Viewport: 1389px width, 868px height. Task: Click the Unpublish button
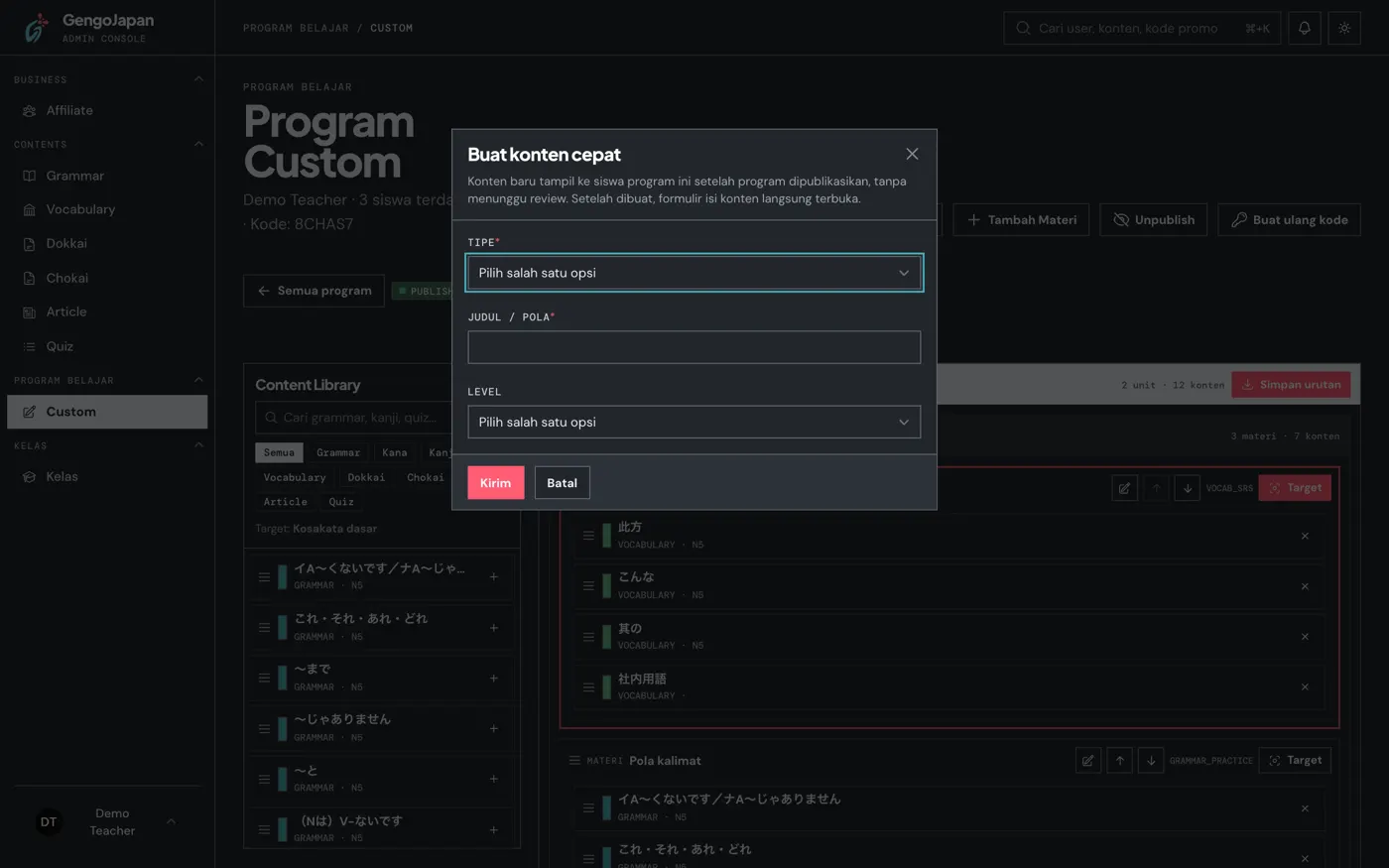tap(1153, 219)
